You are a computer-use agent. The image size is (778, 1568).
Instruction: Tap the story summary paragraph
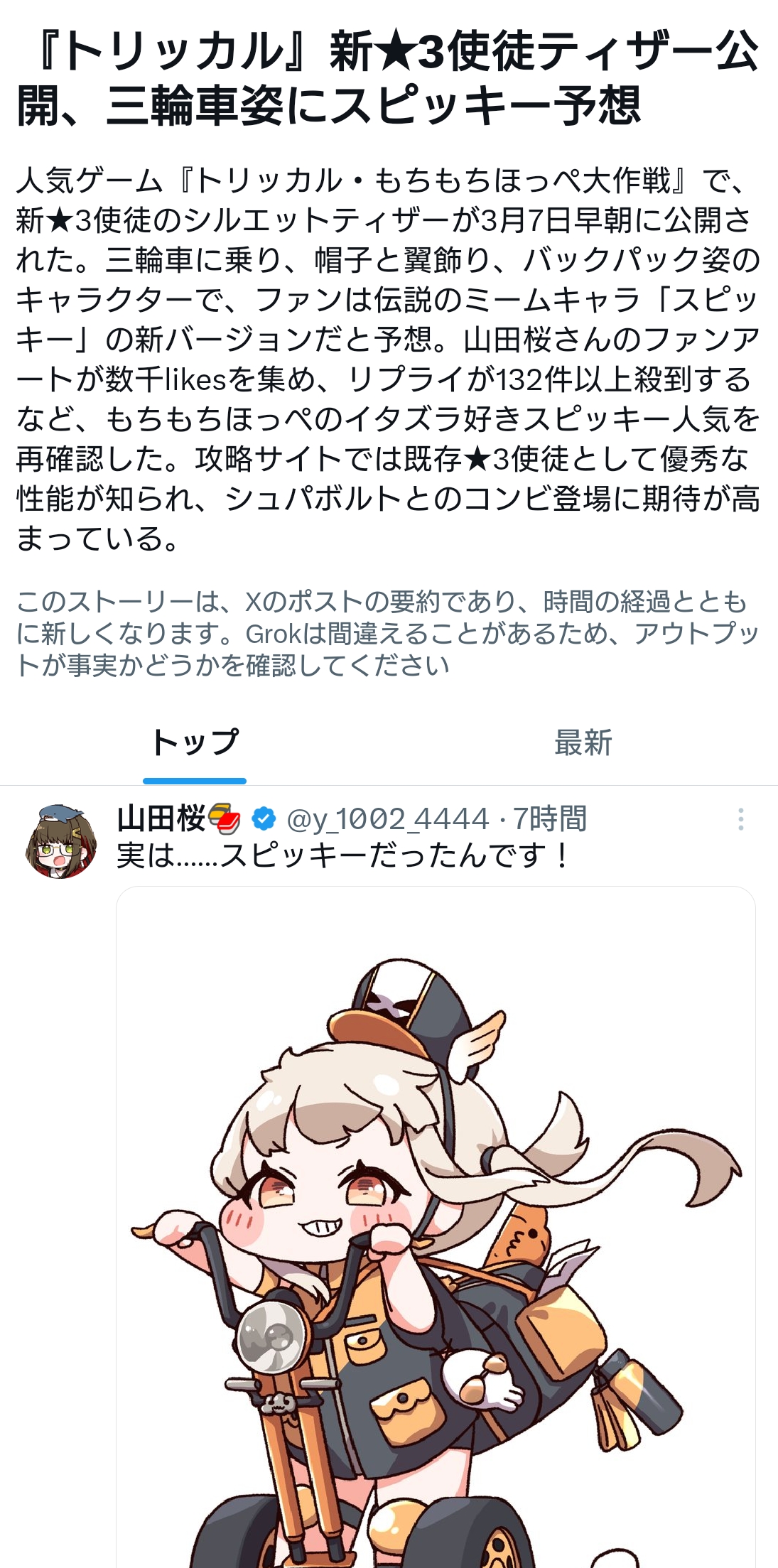point(389,359)
